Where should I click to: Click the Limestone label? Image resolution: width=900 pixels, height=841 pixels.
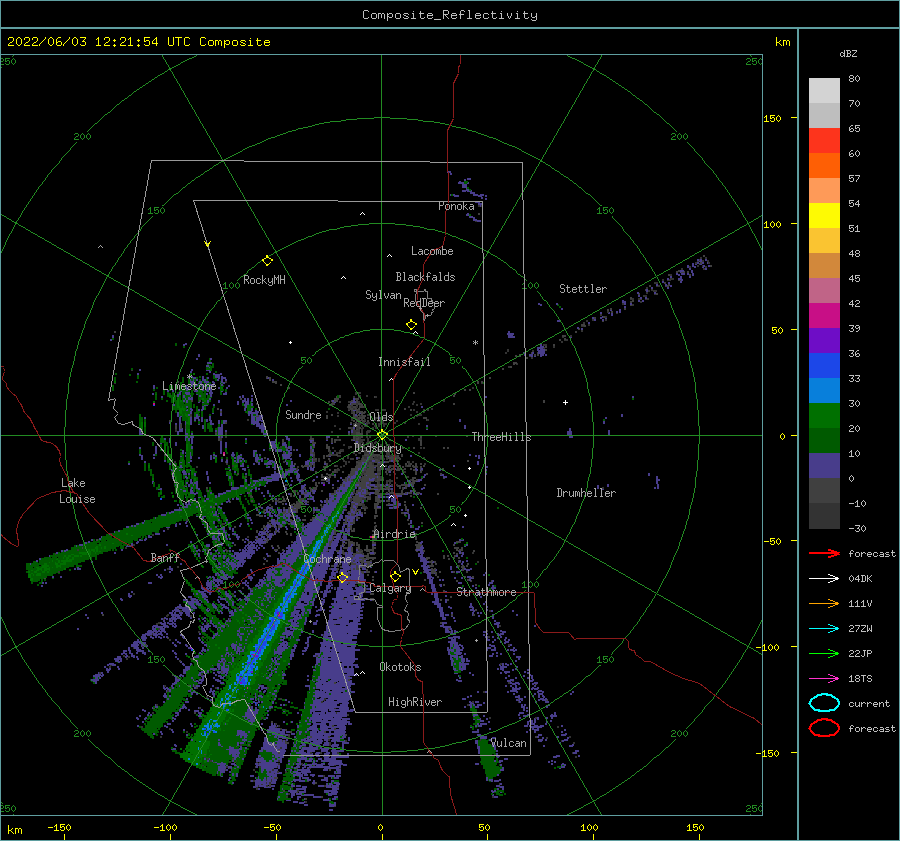pyautogui.click(x=189, y=386)
